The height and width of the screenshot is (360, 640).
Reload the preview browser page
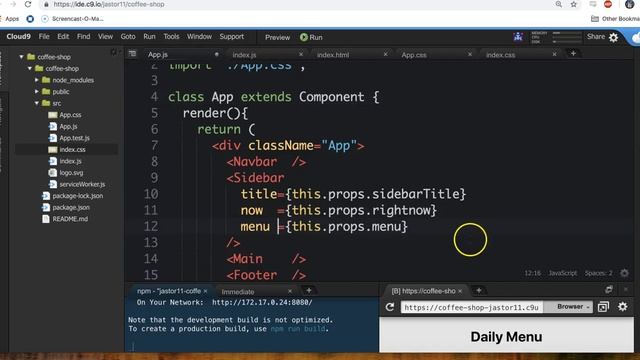(390, 307)
